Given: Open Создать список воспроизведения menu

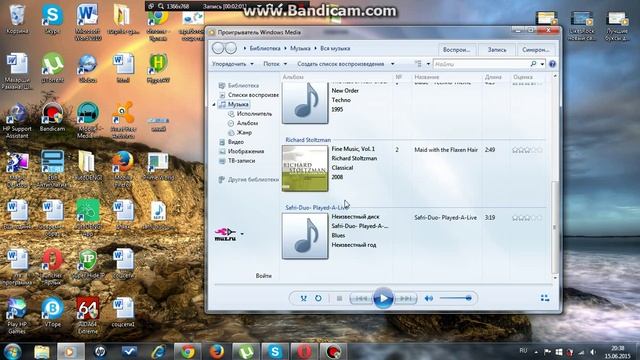Looking at the screenshot, I should tap(345, 64).
